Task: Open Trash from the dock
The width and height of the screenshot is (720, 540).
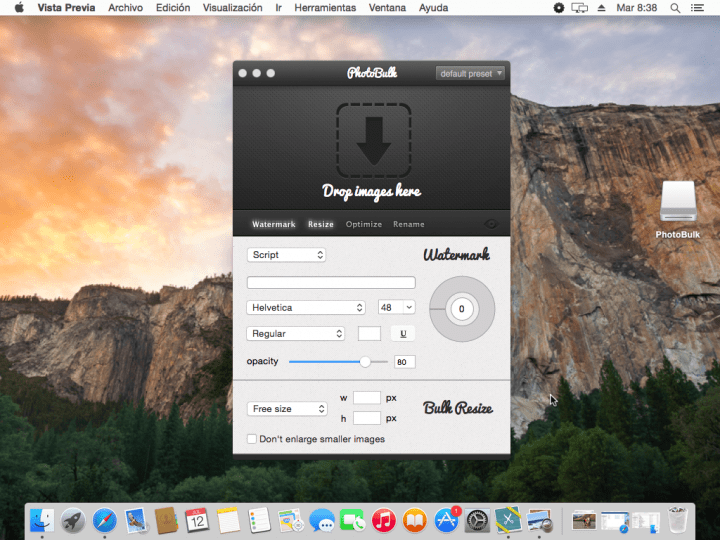Action: 677,521
